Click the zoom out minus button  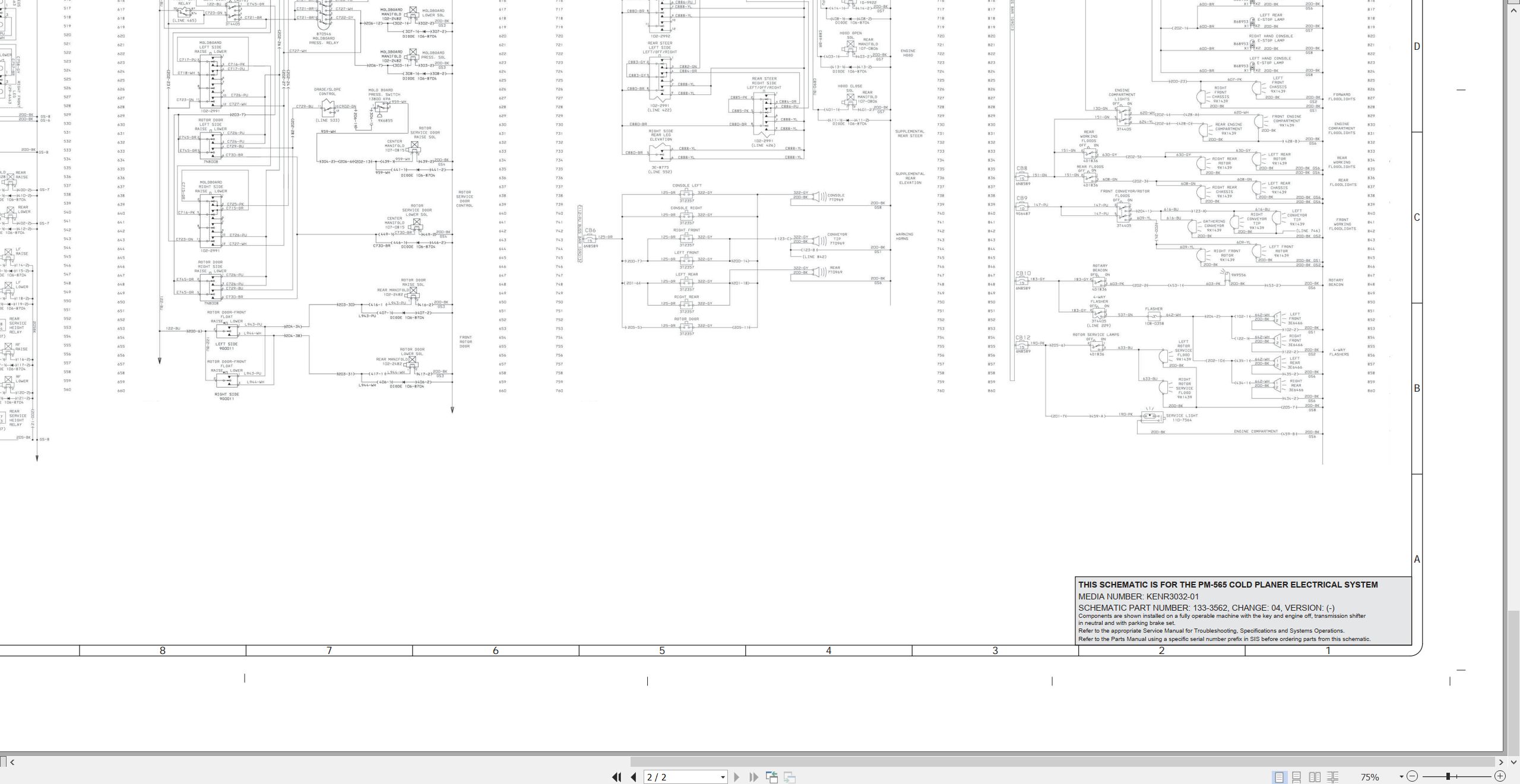(1413, 776)
